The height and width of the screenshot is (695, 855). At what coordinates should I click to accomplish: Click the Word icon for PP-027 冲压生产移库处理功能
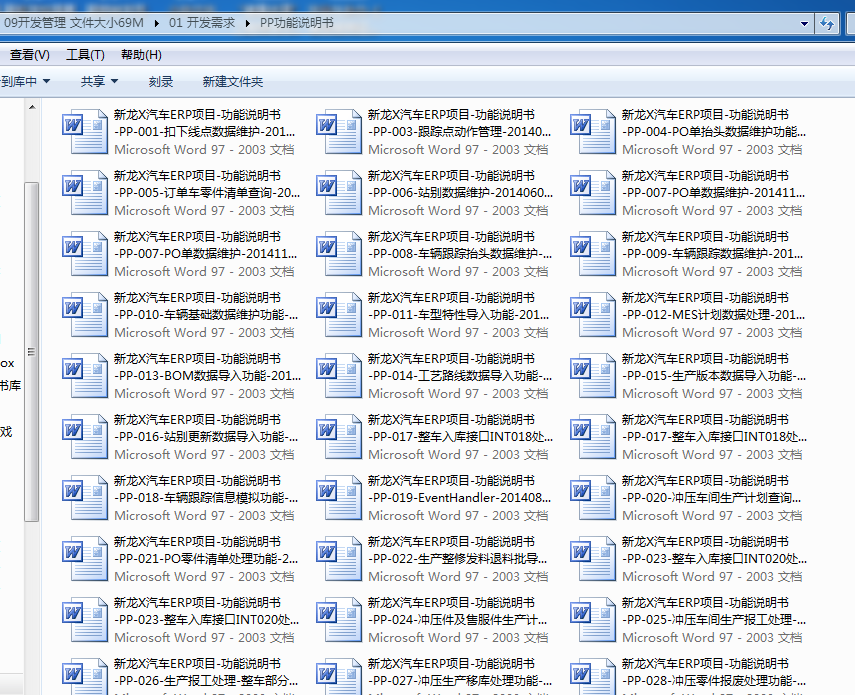[339, 676]
